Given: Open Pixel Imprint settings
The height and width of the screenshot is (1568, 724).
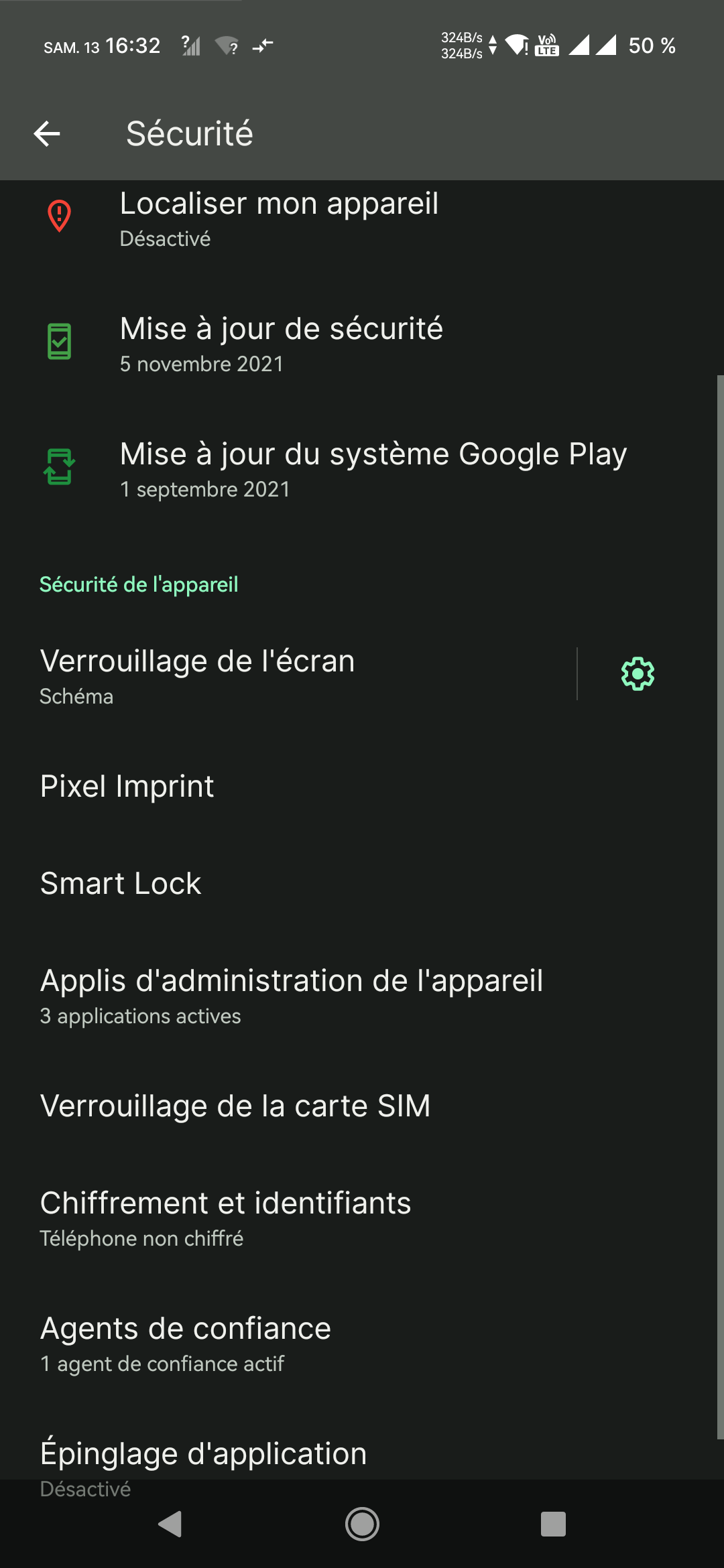Looking at the screenshot, I should [x=362, y=786].
